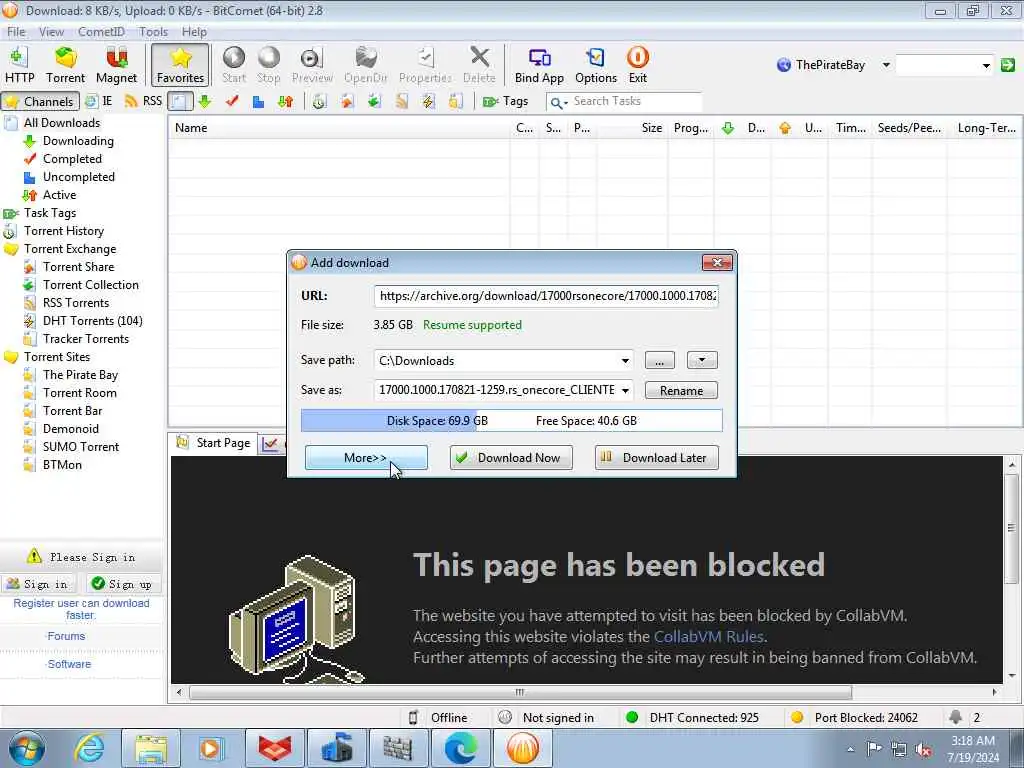This screenshot has width=1024, height=768.
Task: Click the URL field in Add download
Action: pyautogui.click(x=547, y=296)
